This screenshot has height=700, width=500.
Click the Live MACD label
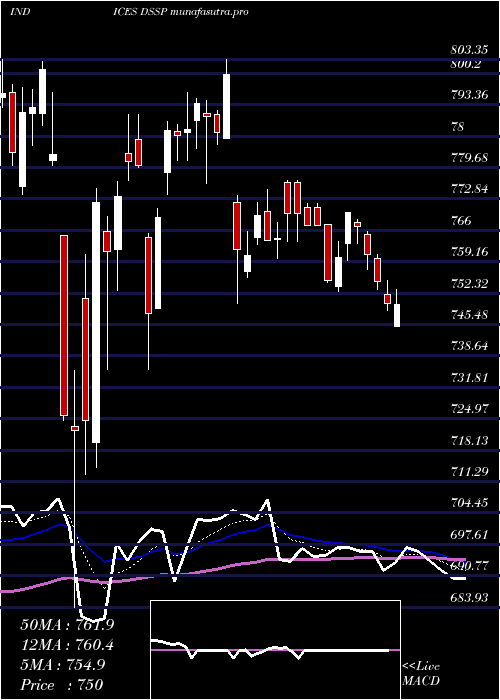(421, 673)
